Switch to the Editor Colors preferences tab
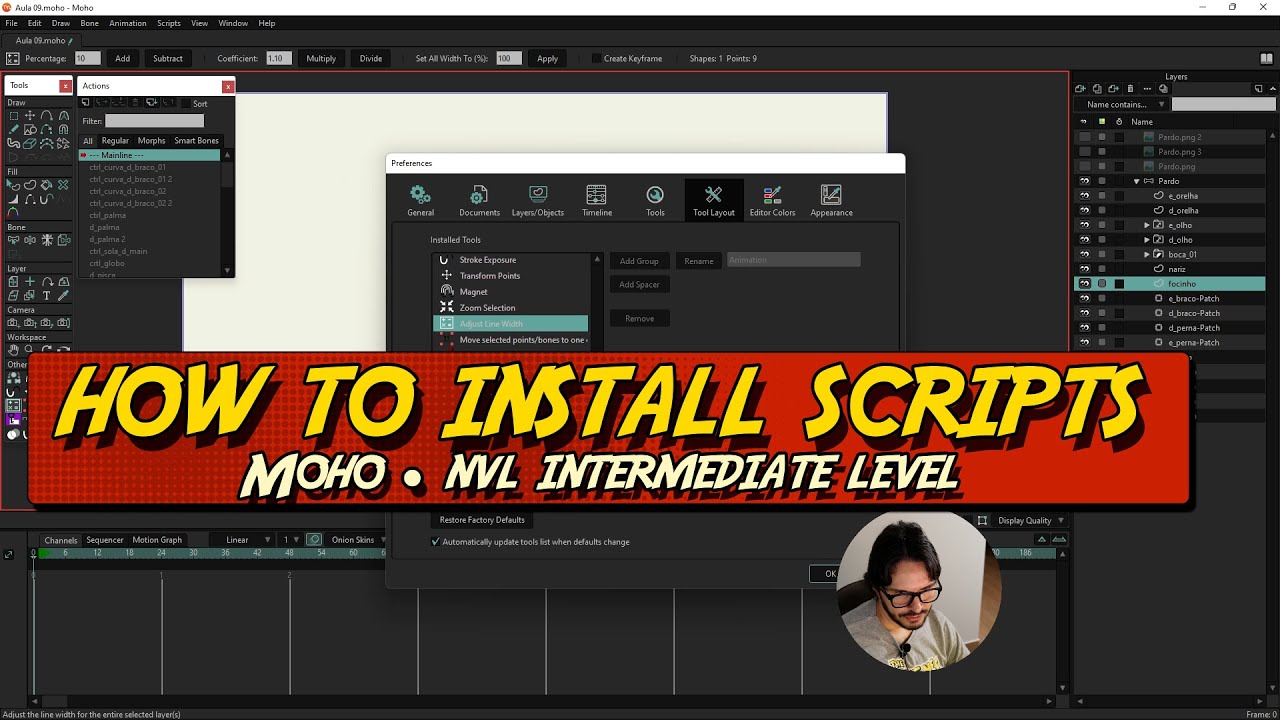Viewport: 1280px width, 720px height. coord(772,200)
